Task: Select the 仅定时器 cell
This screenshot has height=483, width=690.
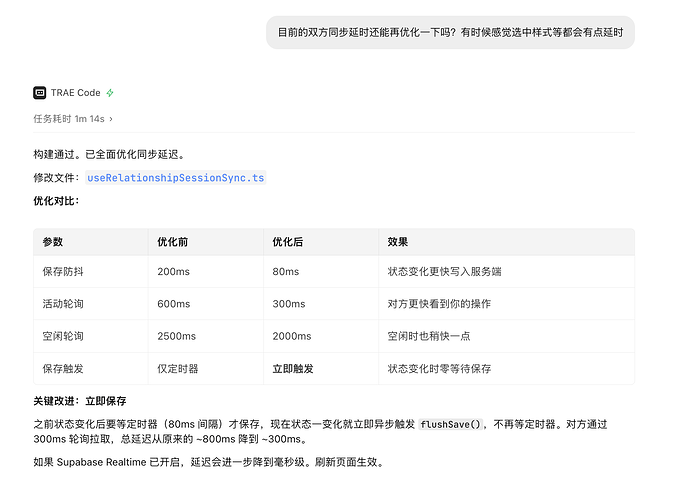Action: click(206, 369)
